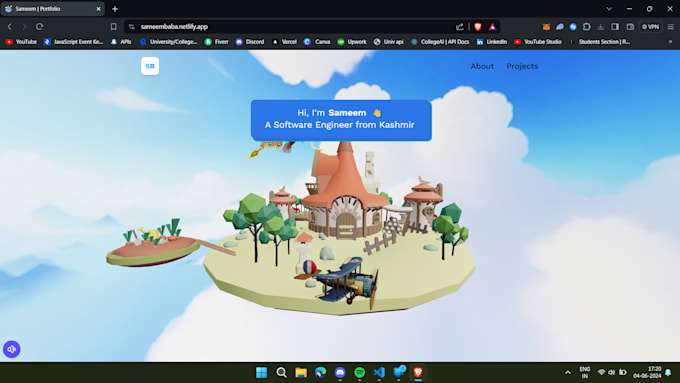The width and height of the screenshot is (680, 383).
Task: Expand hidden system tray icons chevron
Action: (567, 372)
